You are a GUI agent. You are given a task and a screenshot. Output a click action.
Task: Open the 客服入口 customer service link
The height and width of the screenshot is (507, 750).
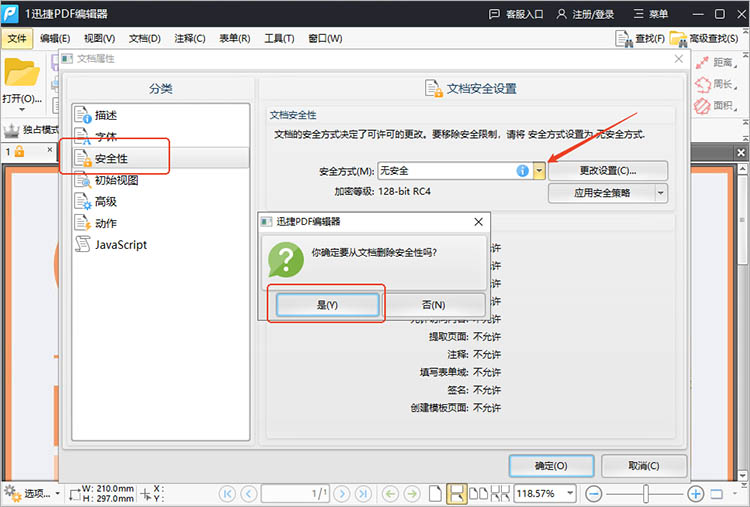pyautogui.click(x=516, y=14)
